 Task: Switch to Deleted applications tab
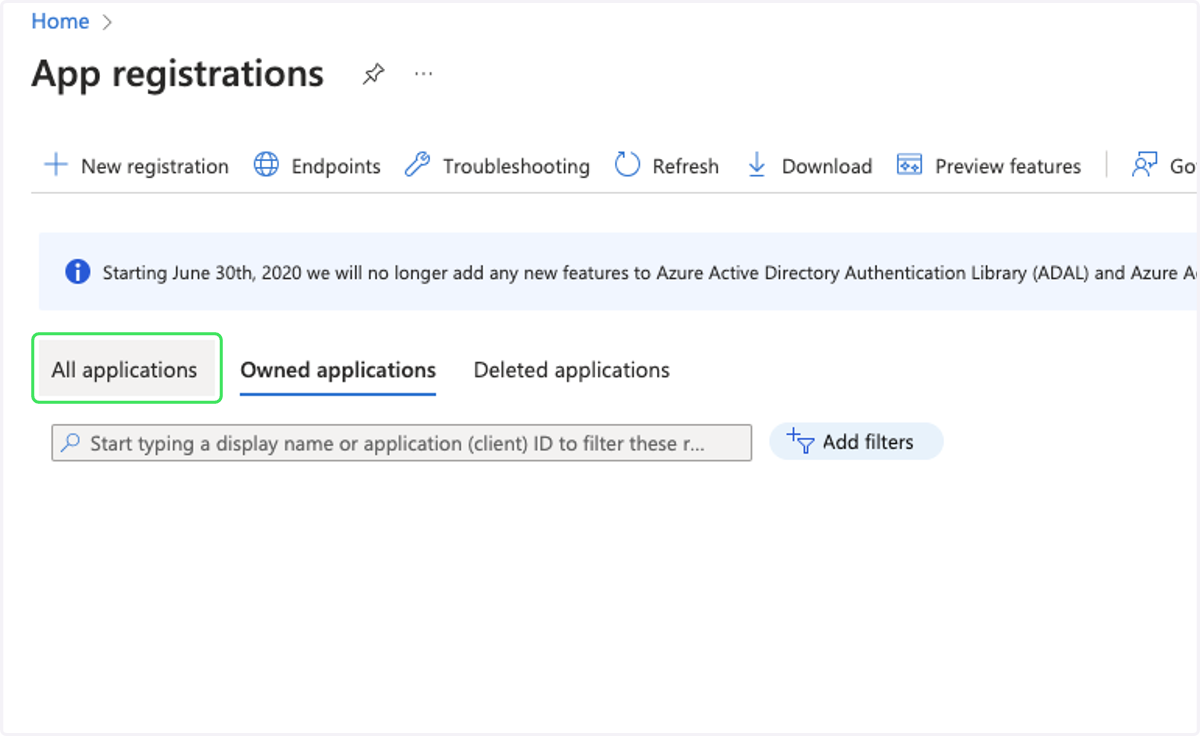(572, 370)
